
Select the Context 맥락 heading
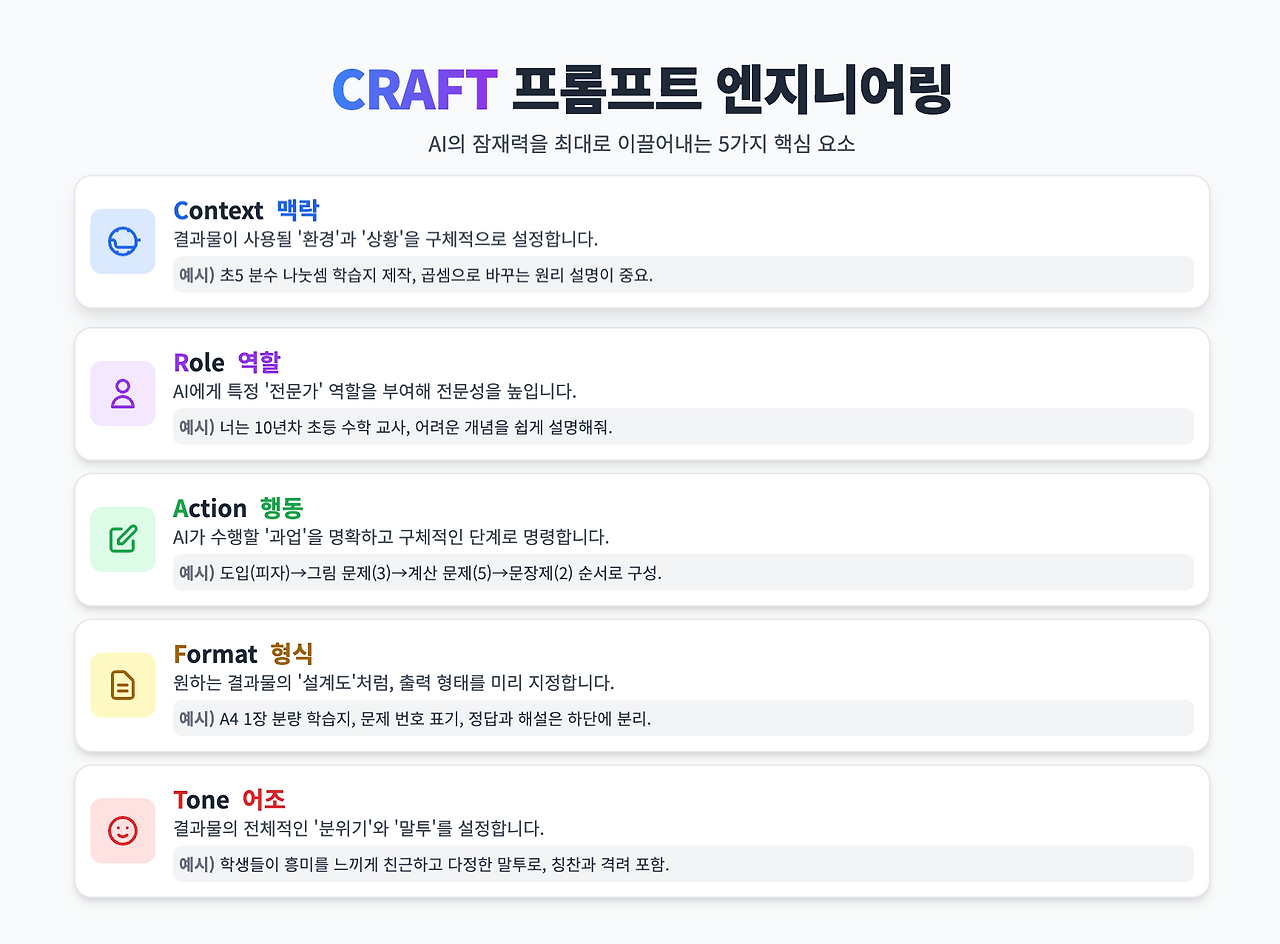(246, 210)
